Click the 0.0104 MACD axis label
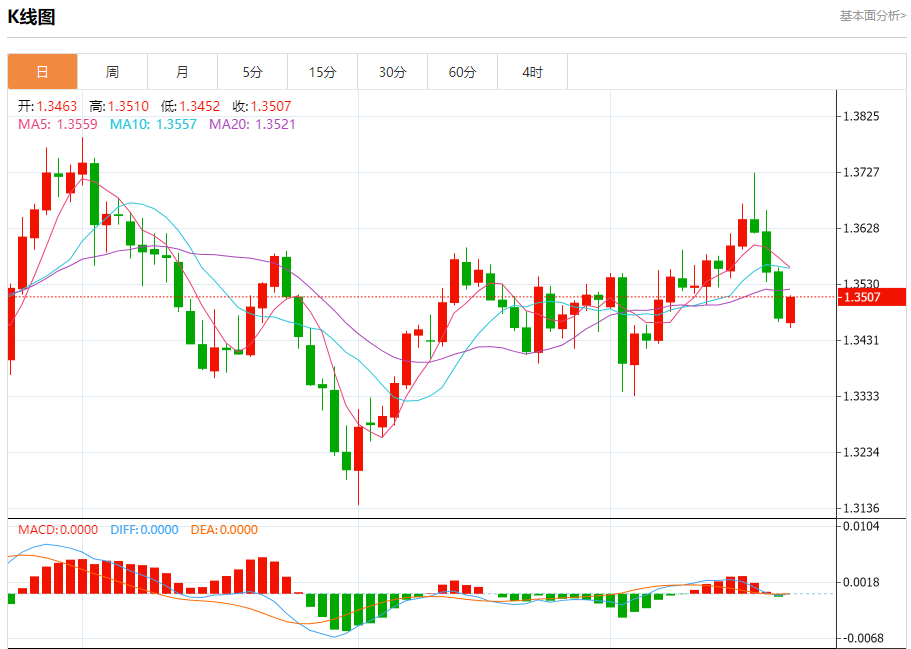This screenshot has height=649, width=911. click(861, 526)
